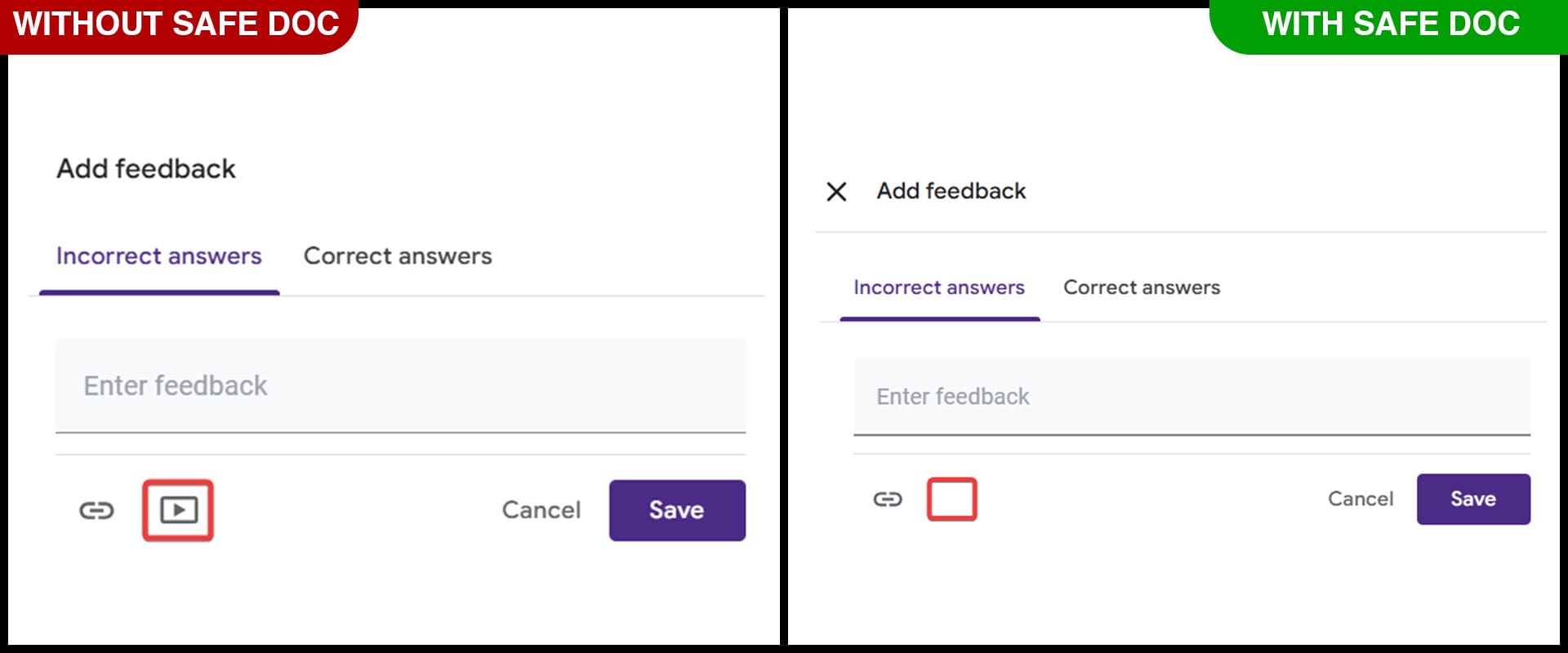1568x653 pixels.
Task: Open Correct answers tab in With Safe Doc panel
Action: (x=1141, y=287)
